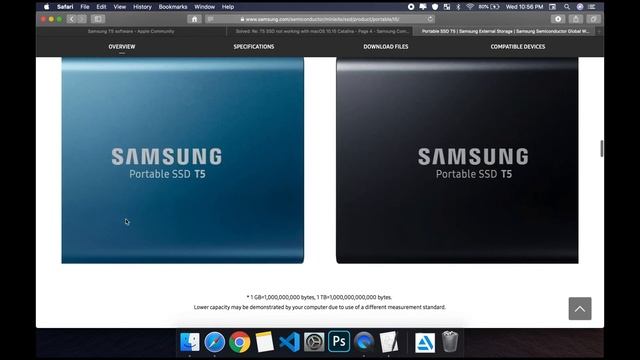This screenshot has width=640, height=360.
Task: Switch to Samsung T5 software Apple Community tab
Action: (x=131, y=31)
